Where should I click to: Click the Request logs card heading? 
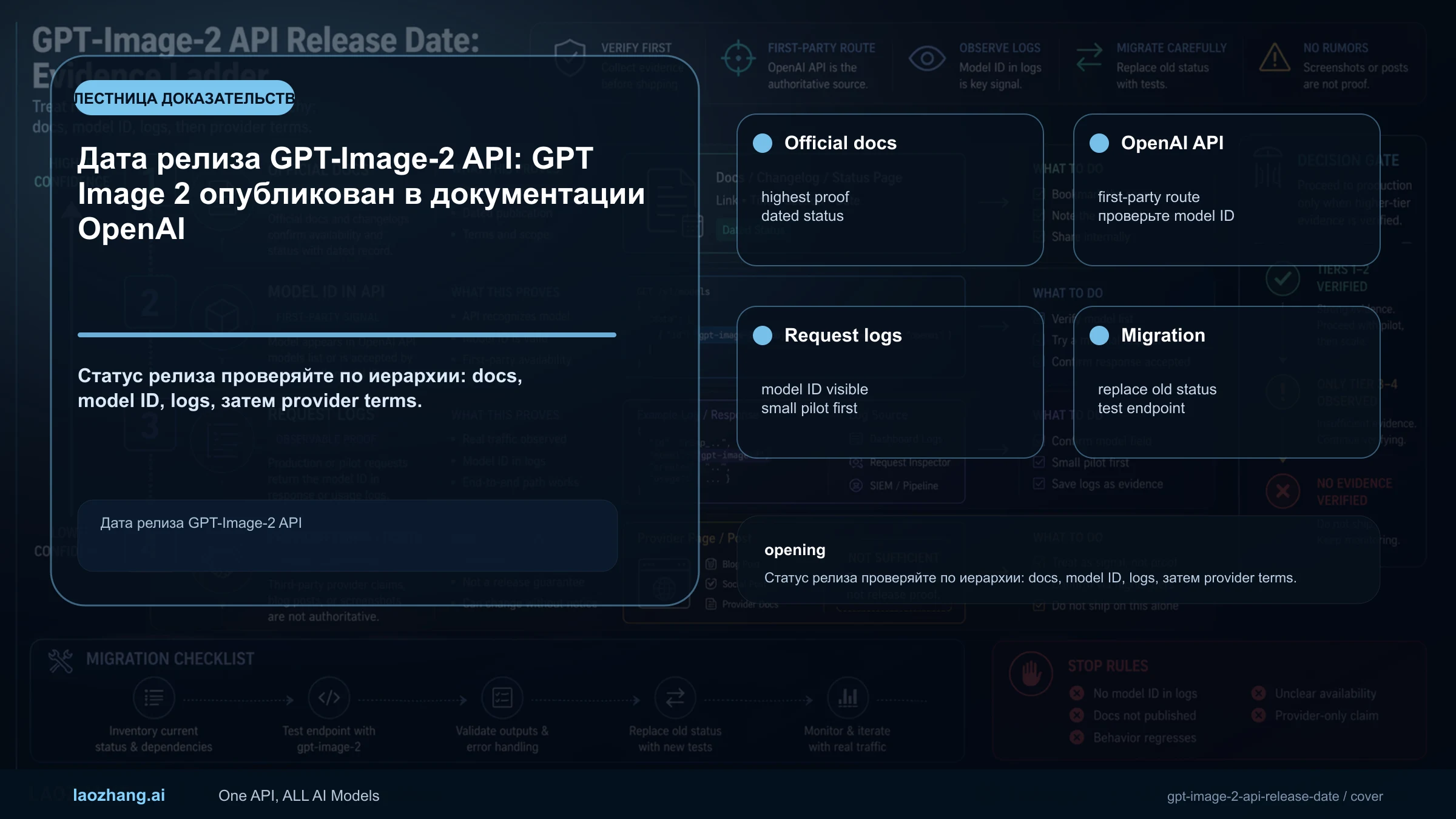coord(843,335)
